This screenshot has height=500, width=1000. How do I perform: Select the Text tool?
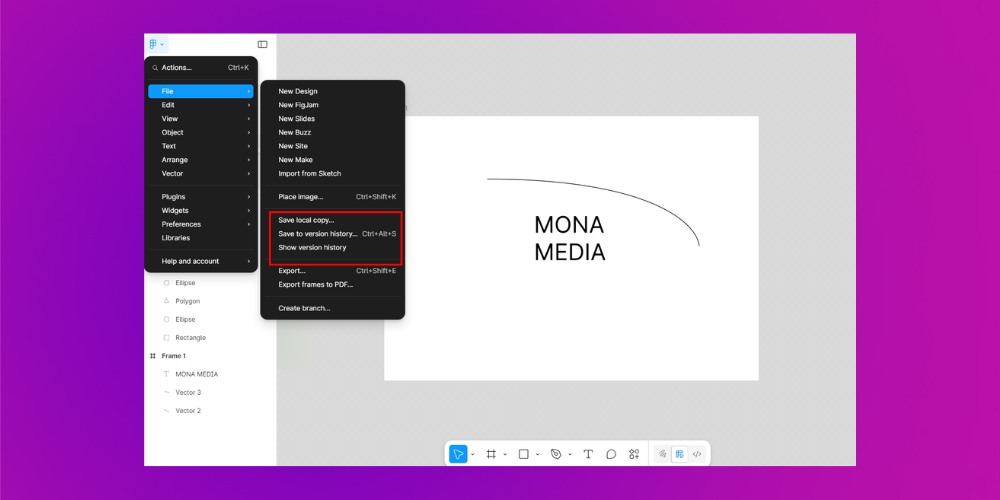click(x=588, y=454)
